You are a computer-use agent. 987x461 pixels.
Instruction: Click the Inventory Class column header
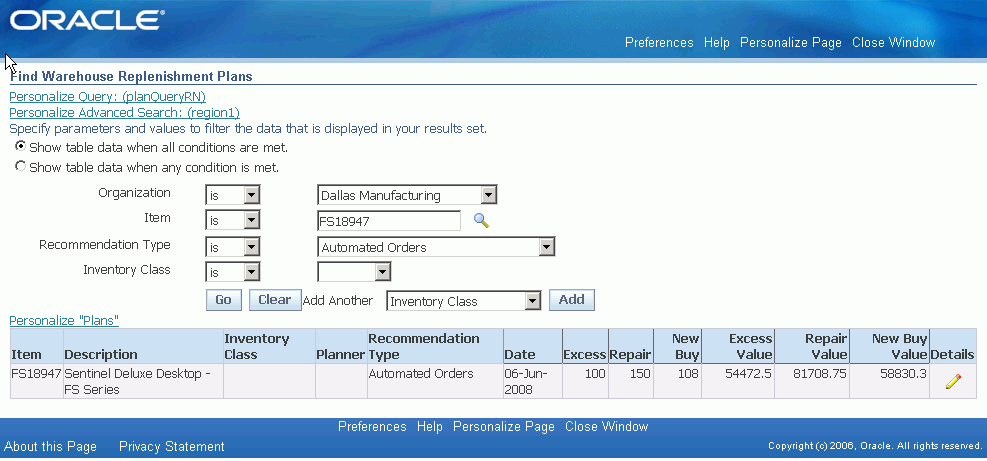point(269,346)
